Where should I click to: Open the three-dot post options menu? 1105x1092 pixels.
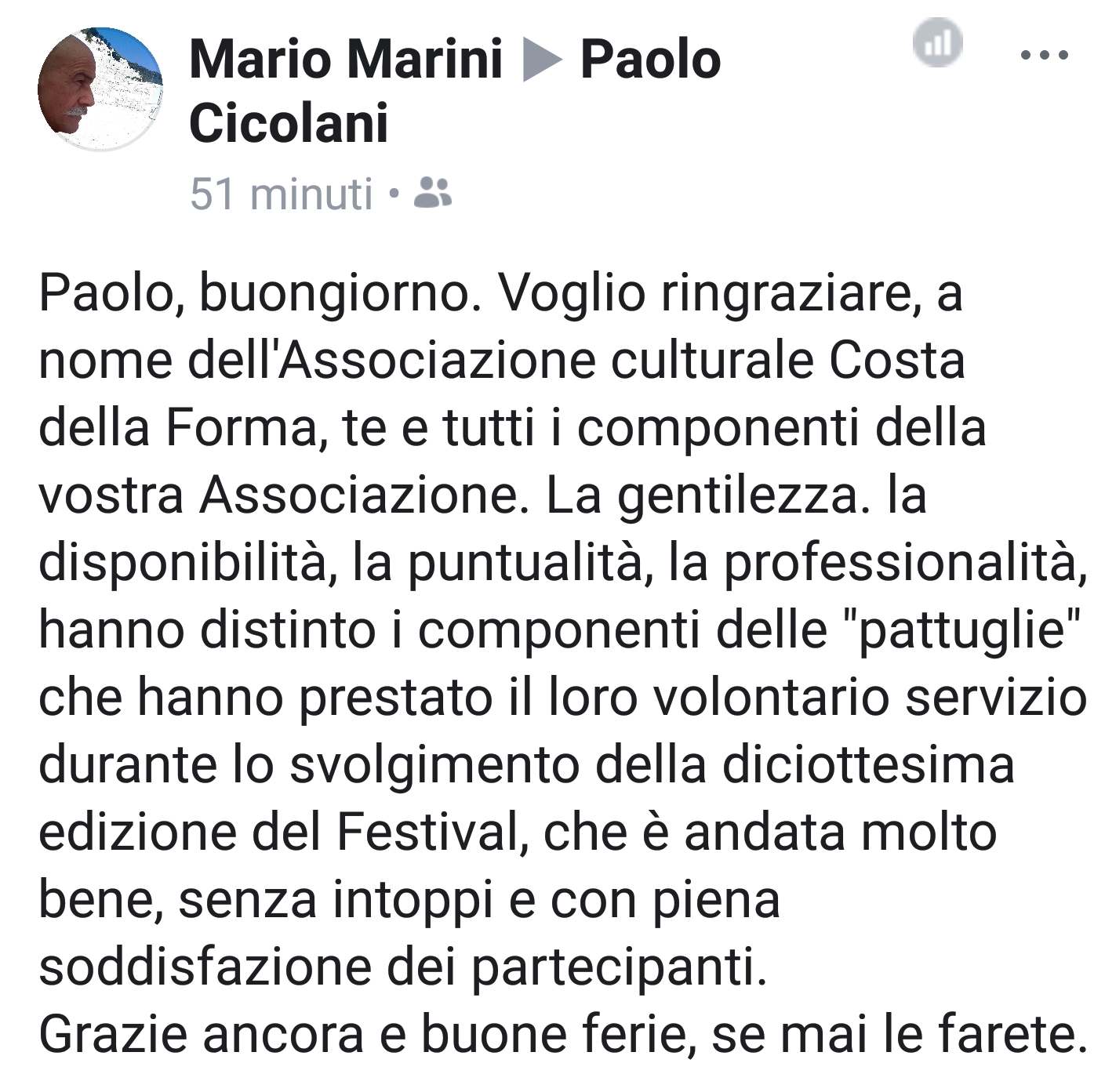coord(1044,54)
